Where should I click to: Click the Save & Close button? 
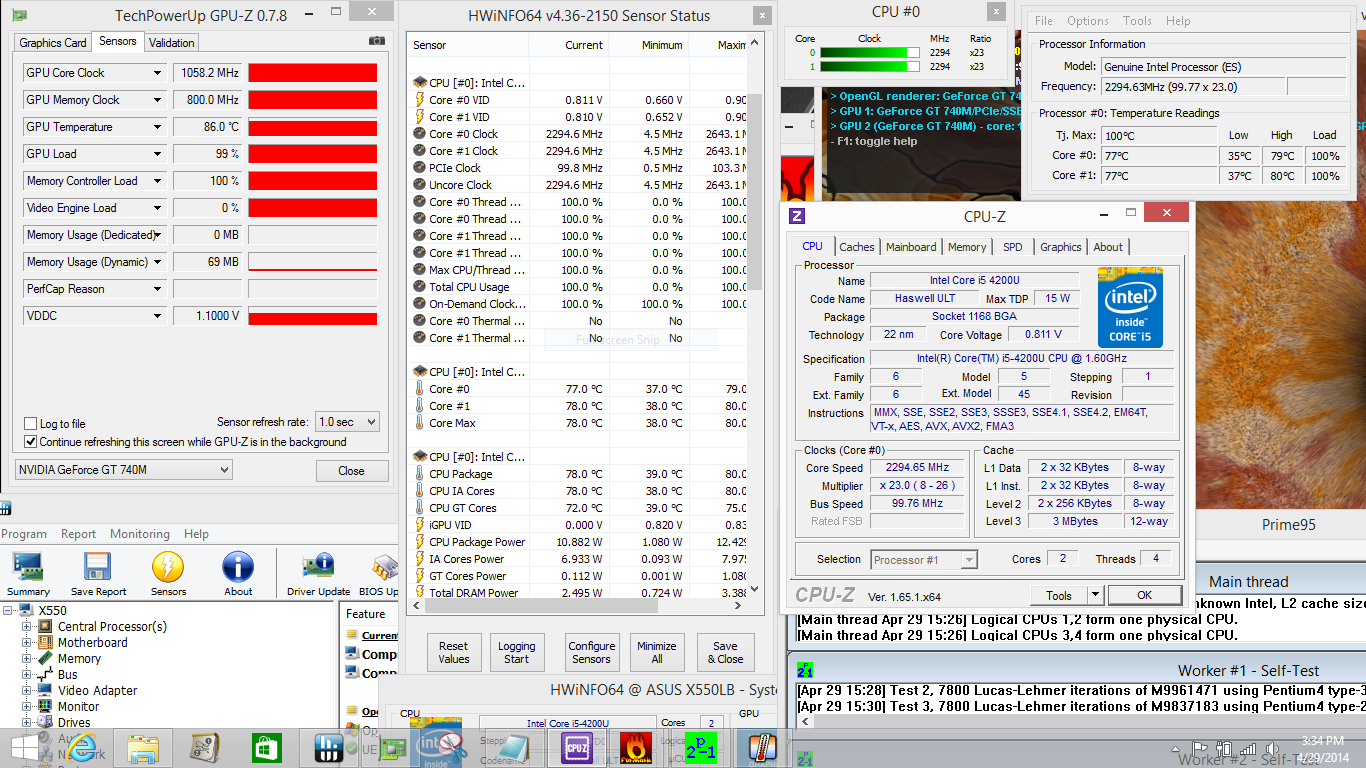(726, 653)
